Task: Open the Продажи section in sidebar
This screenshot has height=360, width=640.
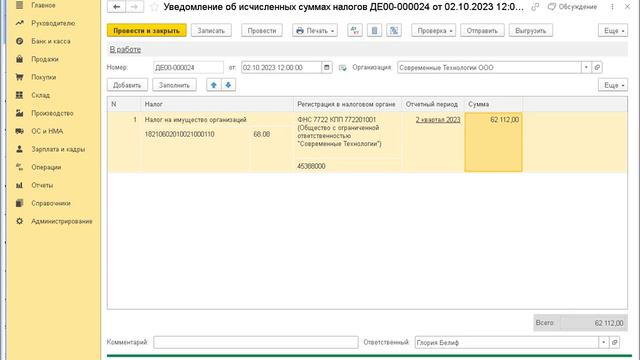Action: pyautogui.click(x=45, y=59)
